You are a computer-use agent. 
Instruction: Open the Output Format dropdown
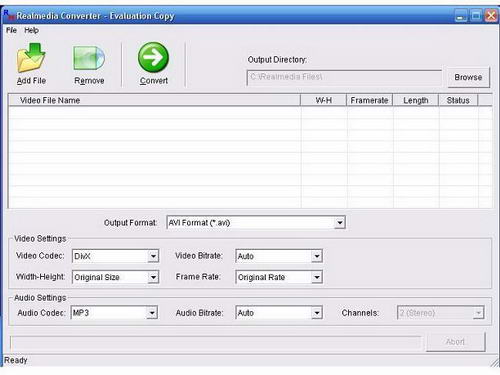coord(256,223)
